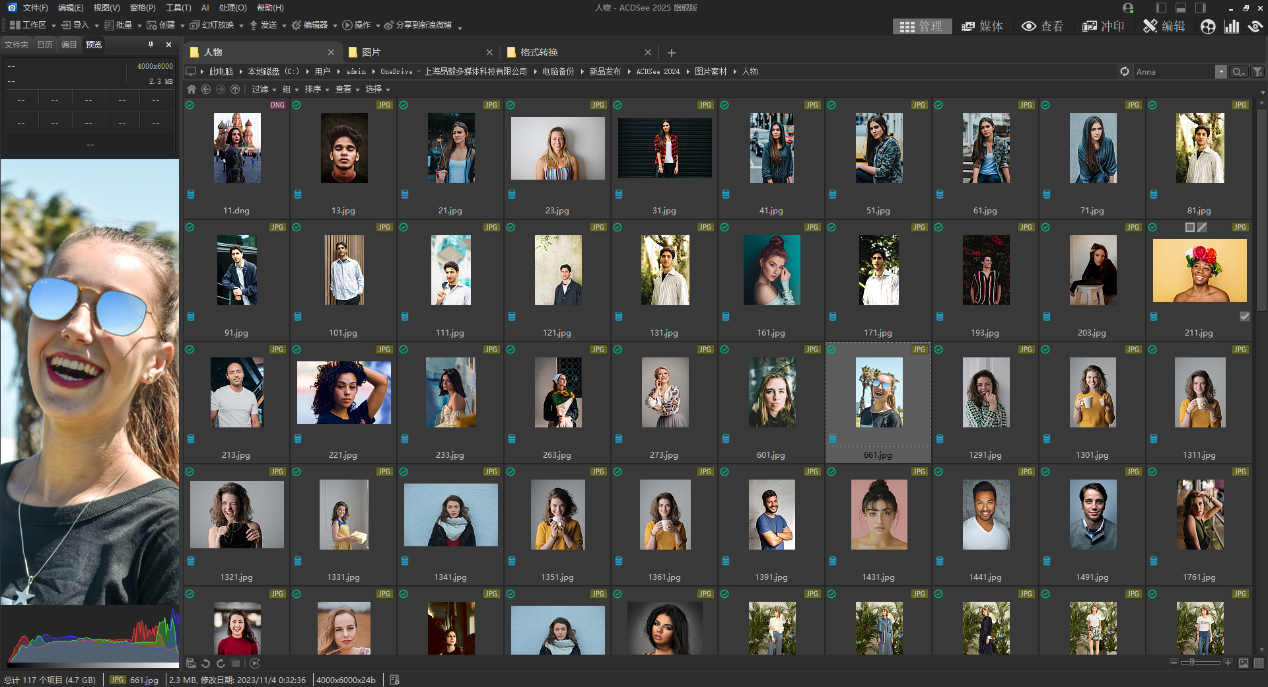This screenshot has width=1268, height=687.
Task: Toggle the checkbox on thumbnail 211.jpg
Action: pyautogui.click(x=1244, y=316)
